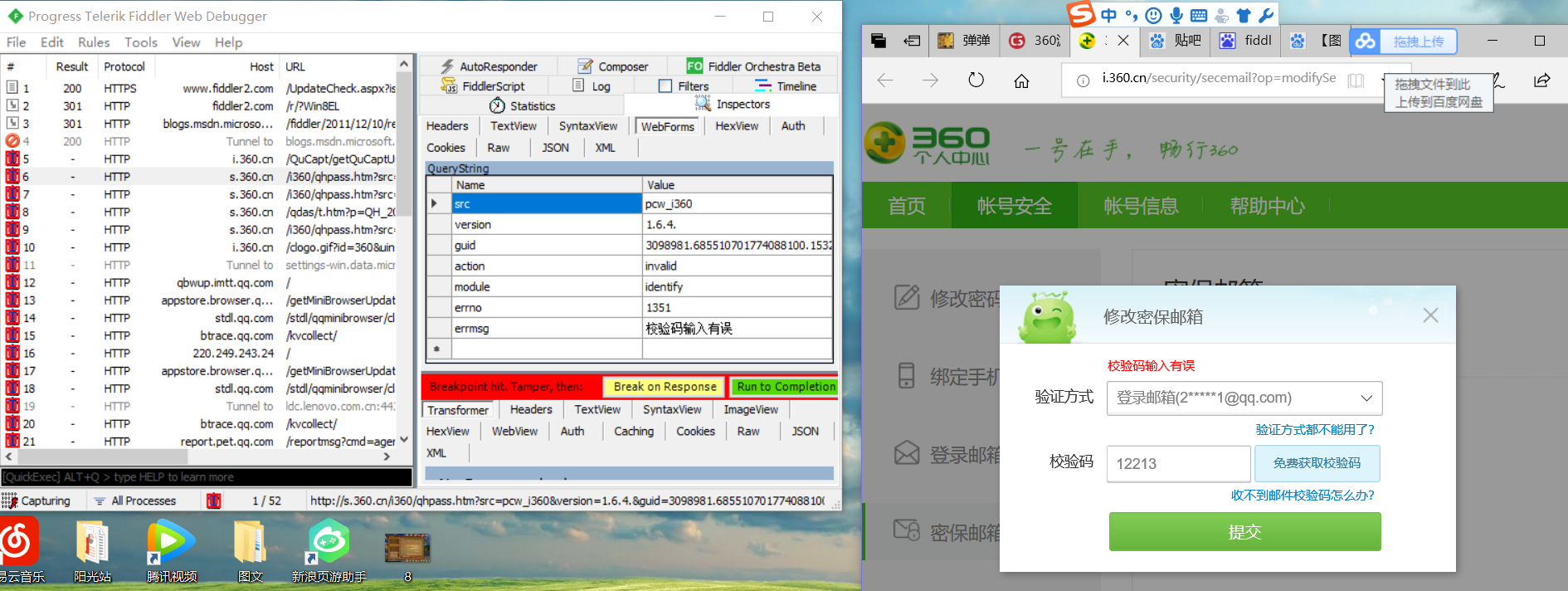Click the breakpoint icon in Fiddler status bar
1568x591 pixels.
pos(214,501)
